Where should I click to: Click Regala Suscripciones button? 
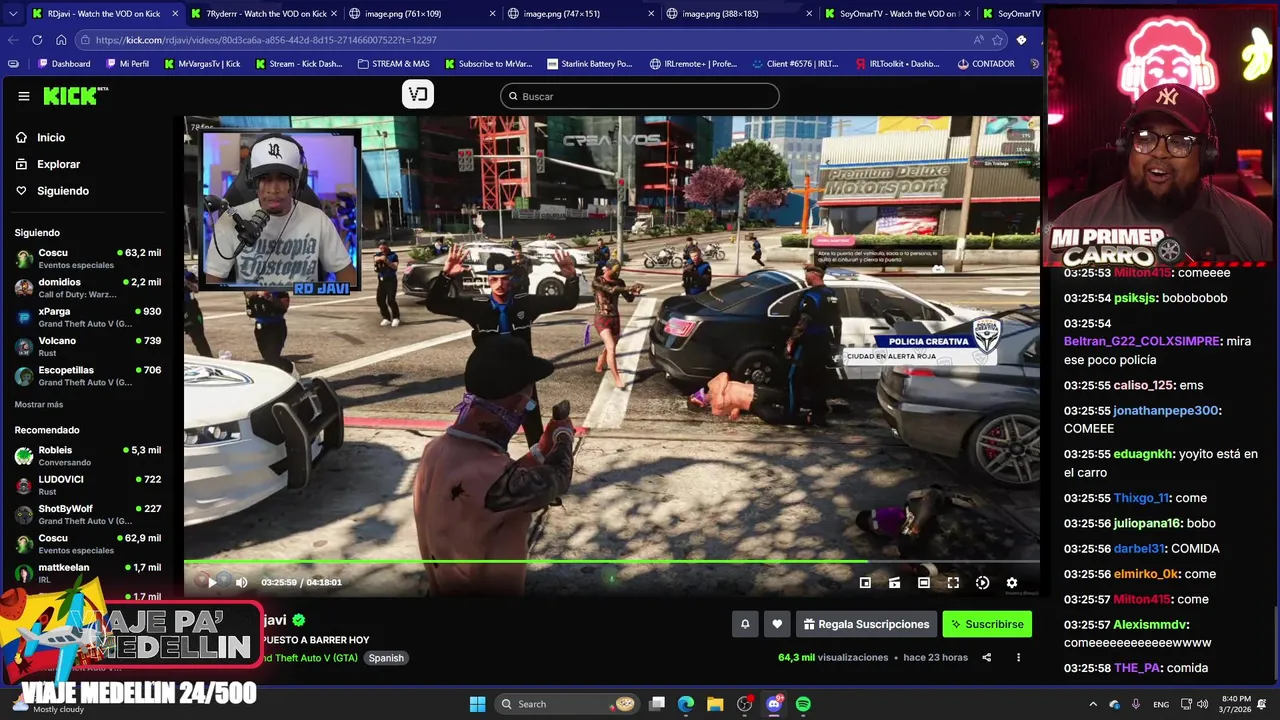point(866,624)
